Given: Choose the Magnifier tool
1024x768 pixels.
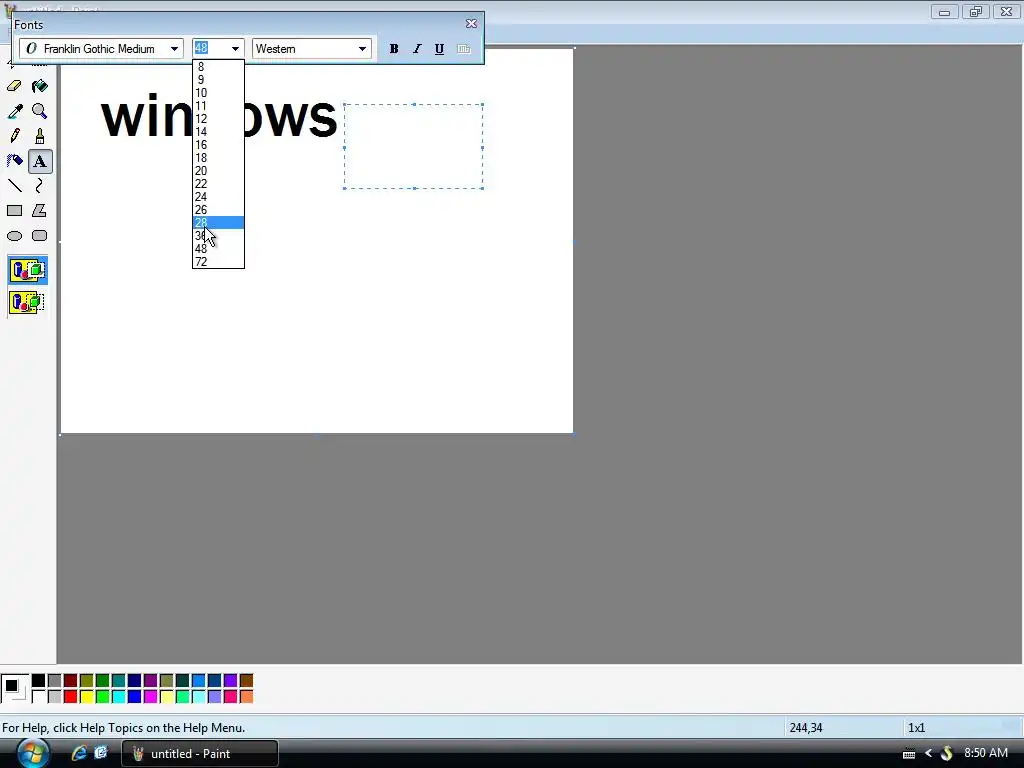Looking at the screenshot, I should (40, 112).
